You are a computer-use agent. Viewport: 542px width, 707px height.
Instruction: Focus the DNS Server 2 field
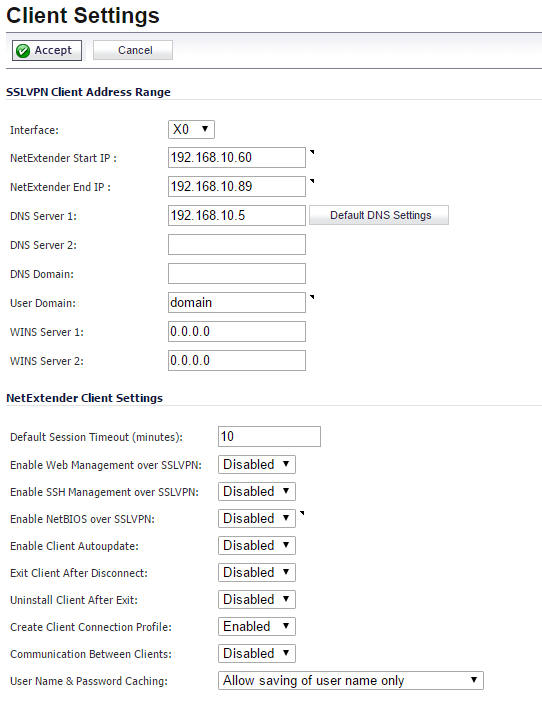(237, 244)
